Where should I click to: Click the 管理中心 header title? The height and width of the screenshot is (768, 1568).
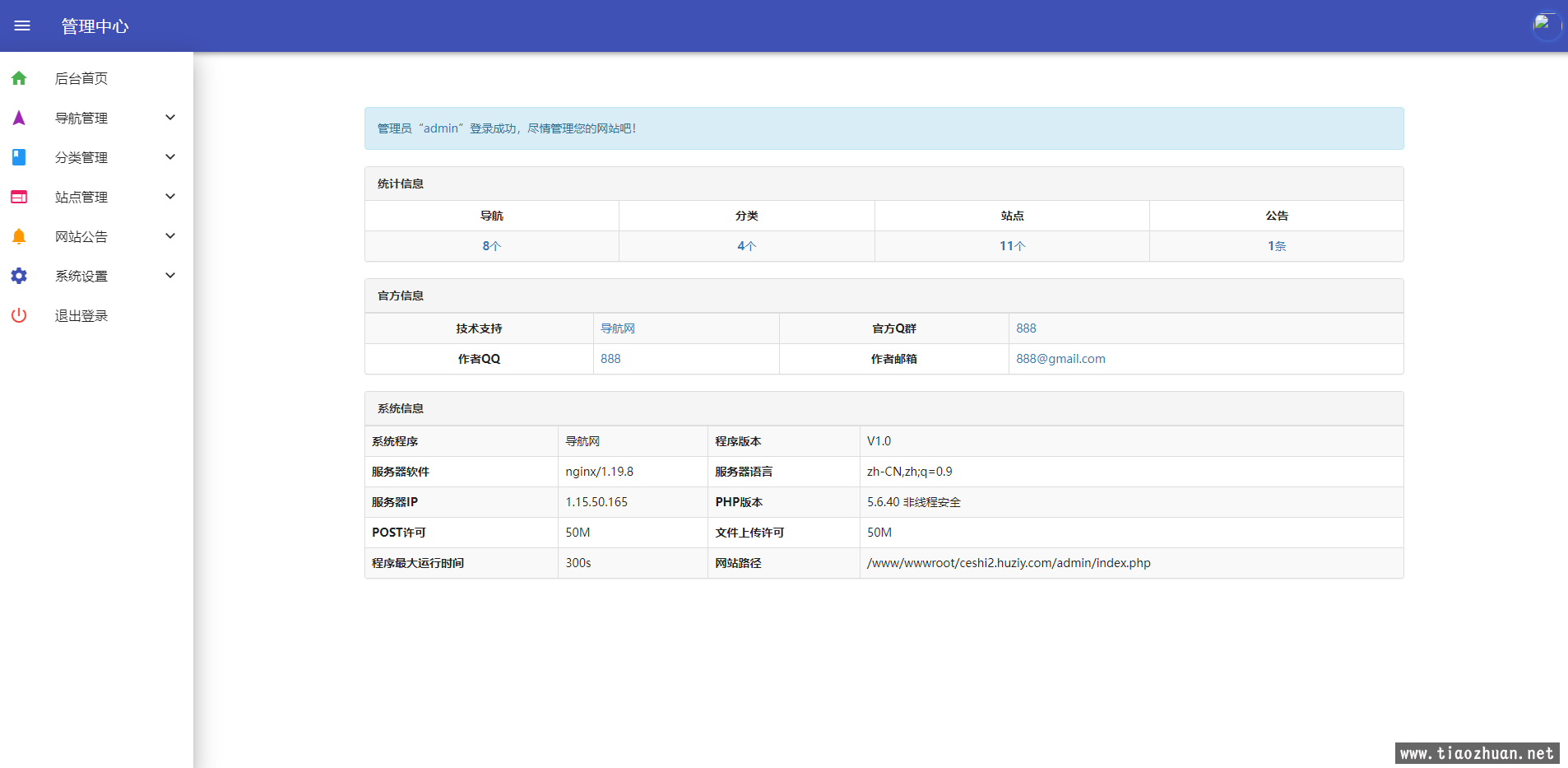[x=95, y=26]
